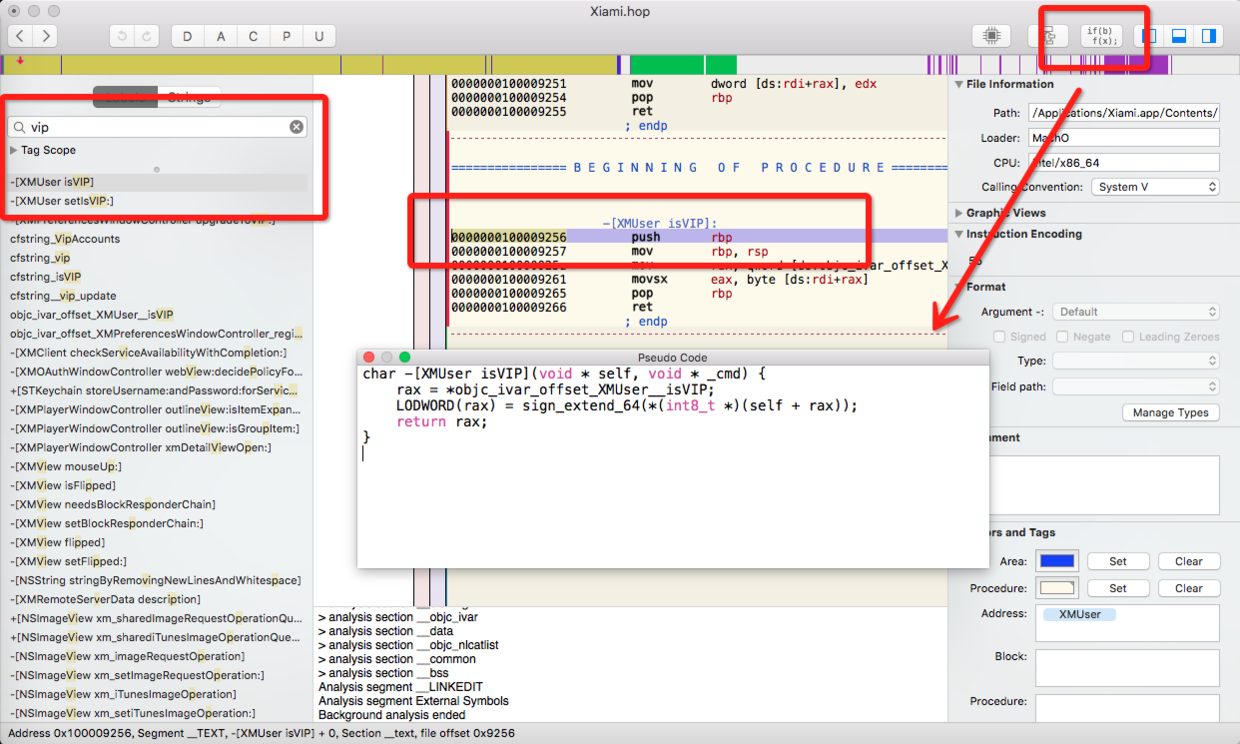1240x744 pixels.
Task: Click the push rbp instruction line
Action: pos(698,238)
